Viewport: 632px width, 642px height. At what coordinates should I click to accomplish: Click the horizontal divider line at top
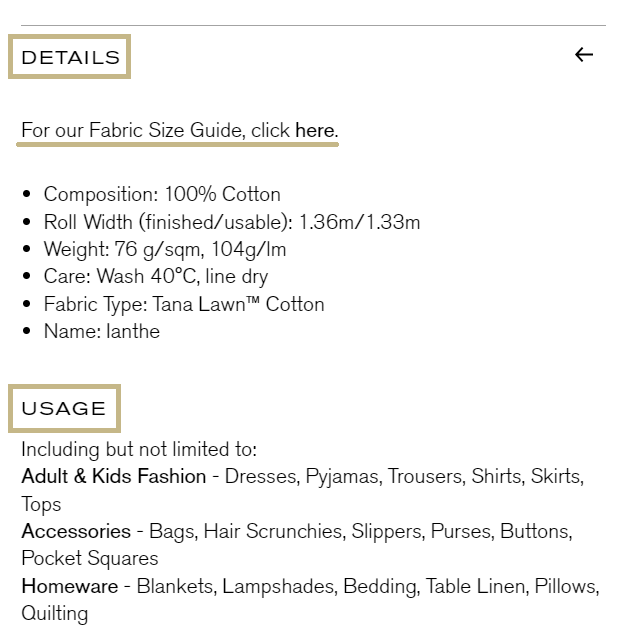click(x=313, y=25)
